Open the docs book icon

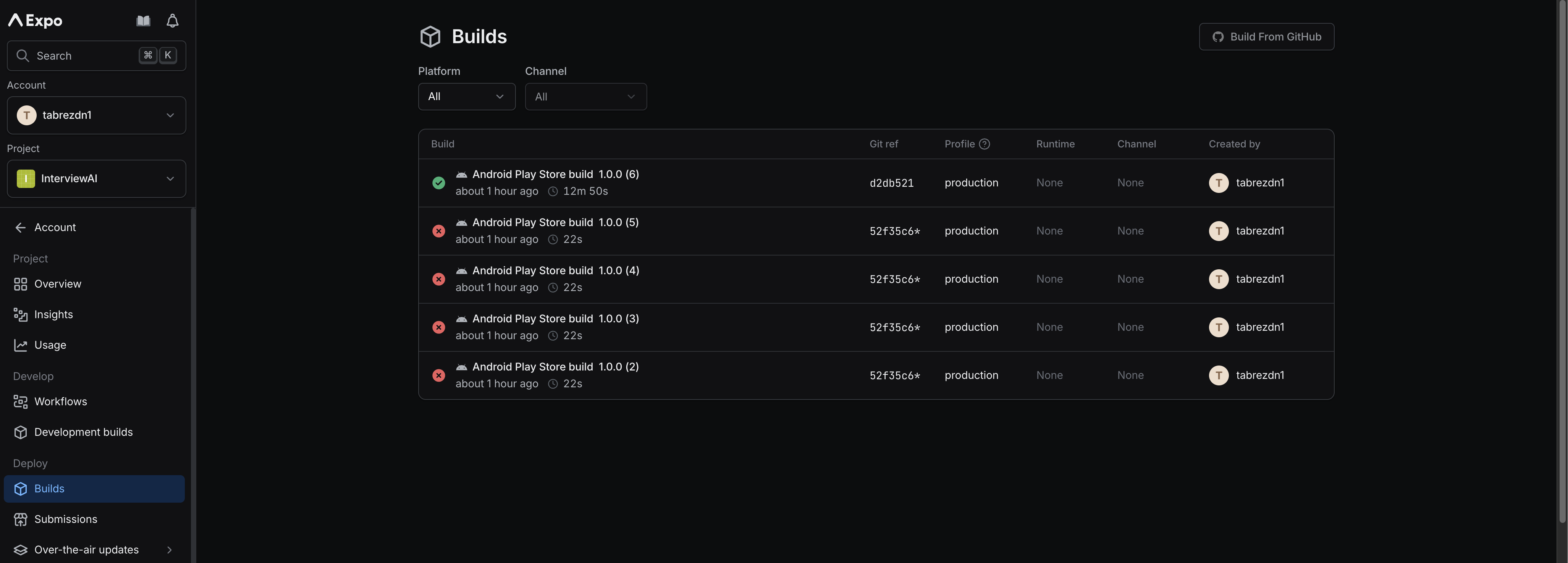click(x=143, y=21)
